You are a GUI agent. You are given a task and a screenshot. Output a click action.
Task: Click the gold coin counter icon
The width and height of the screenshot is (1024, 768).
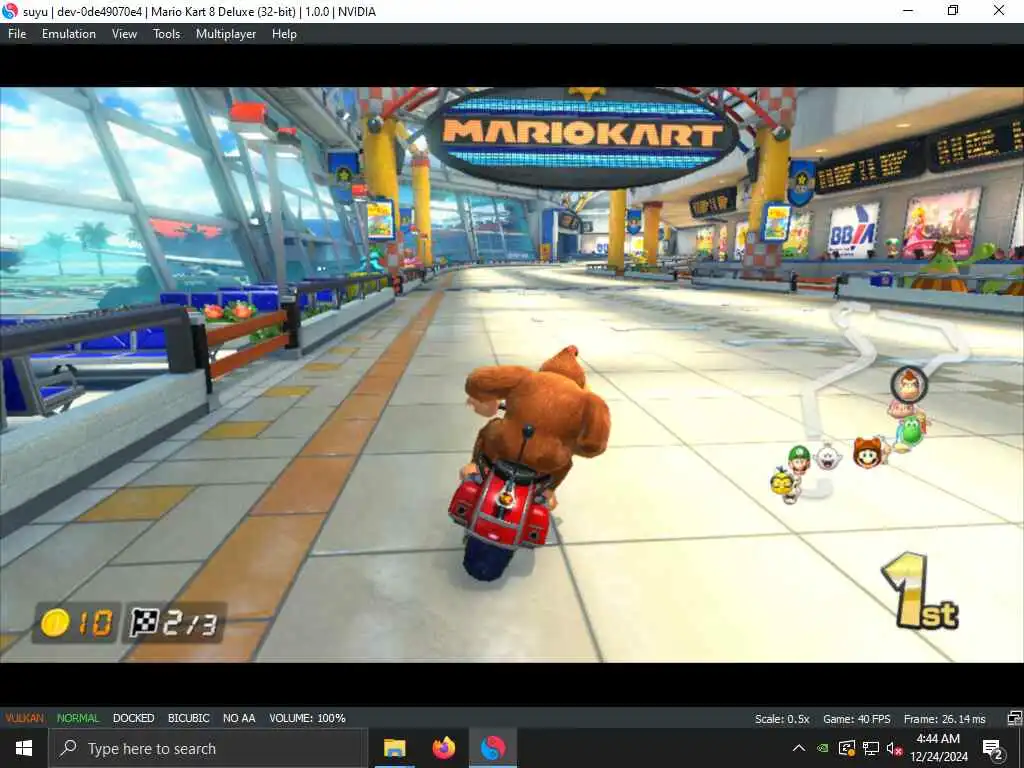(x=56, y=623)
